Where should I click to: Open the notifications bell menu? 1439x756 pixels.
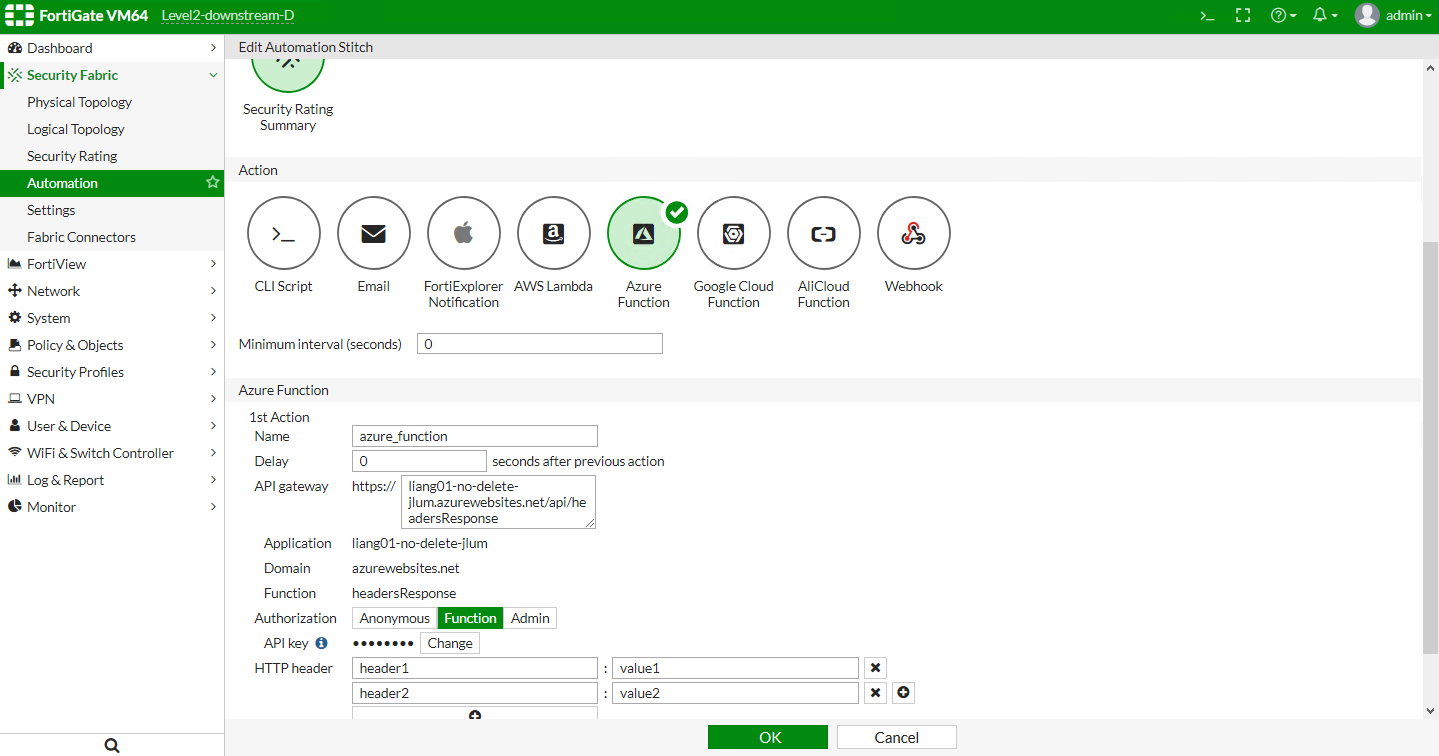(1325, 16)
